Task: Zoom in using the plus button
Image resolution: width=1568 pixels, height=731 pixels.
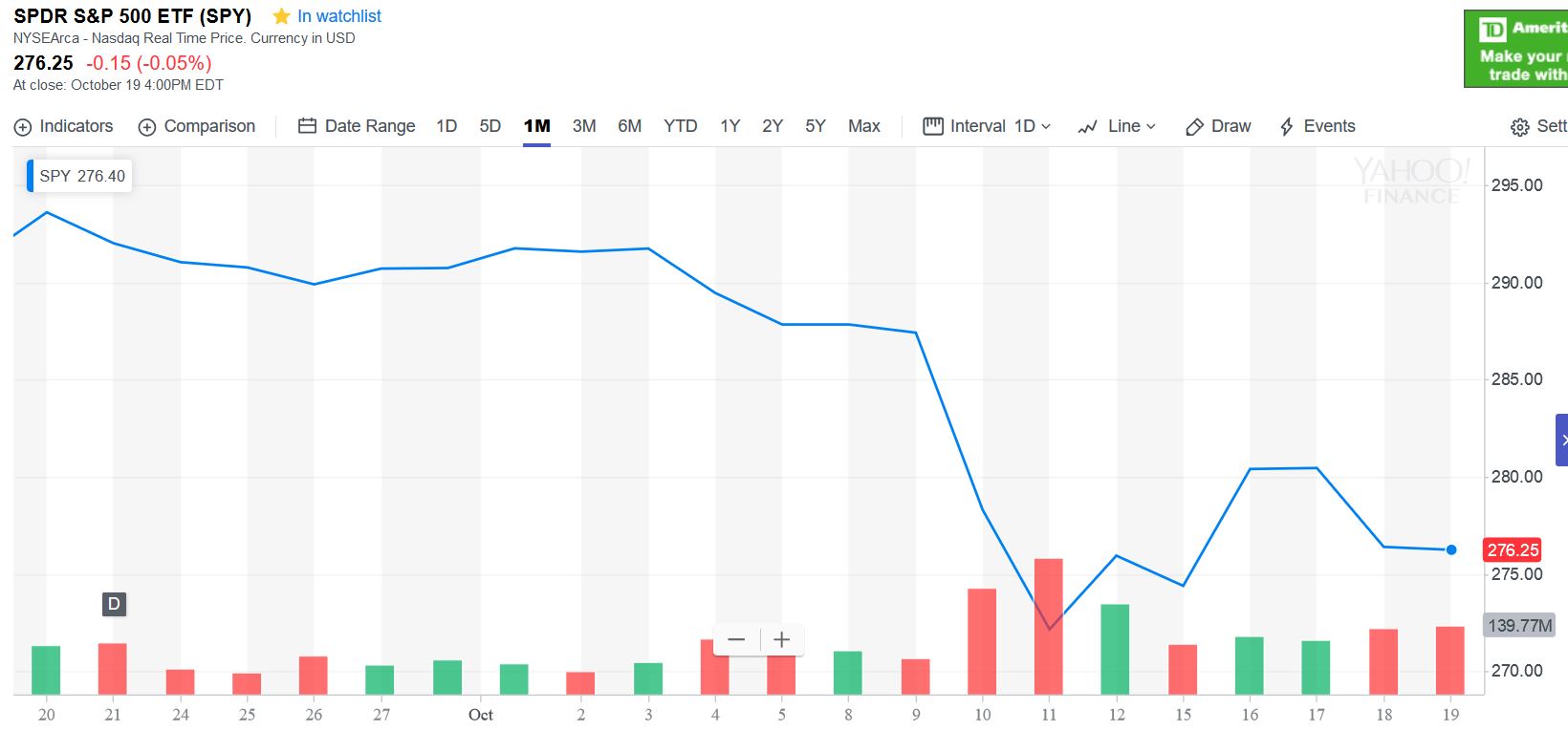Action: [781, 640]
